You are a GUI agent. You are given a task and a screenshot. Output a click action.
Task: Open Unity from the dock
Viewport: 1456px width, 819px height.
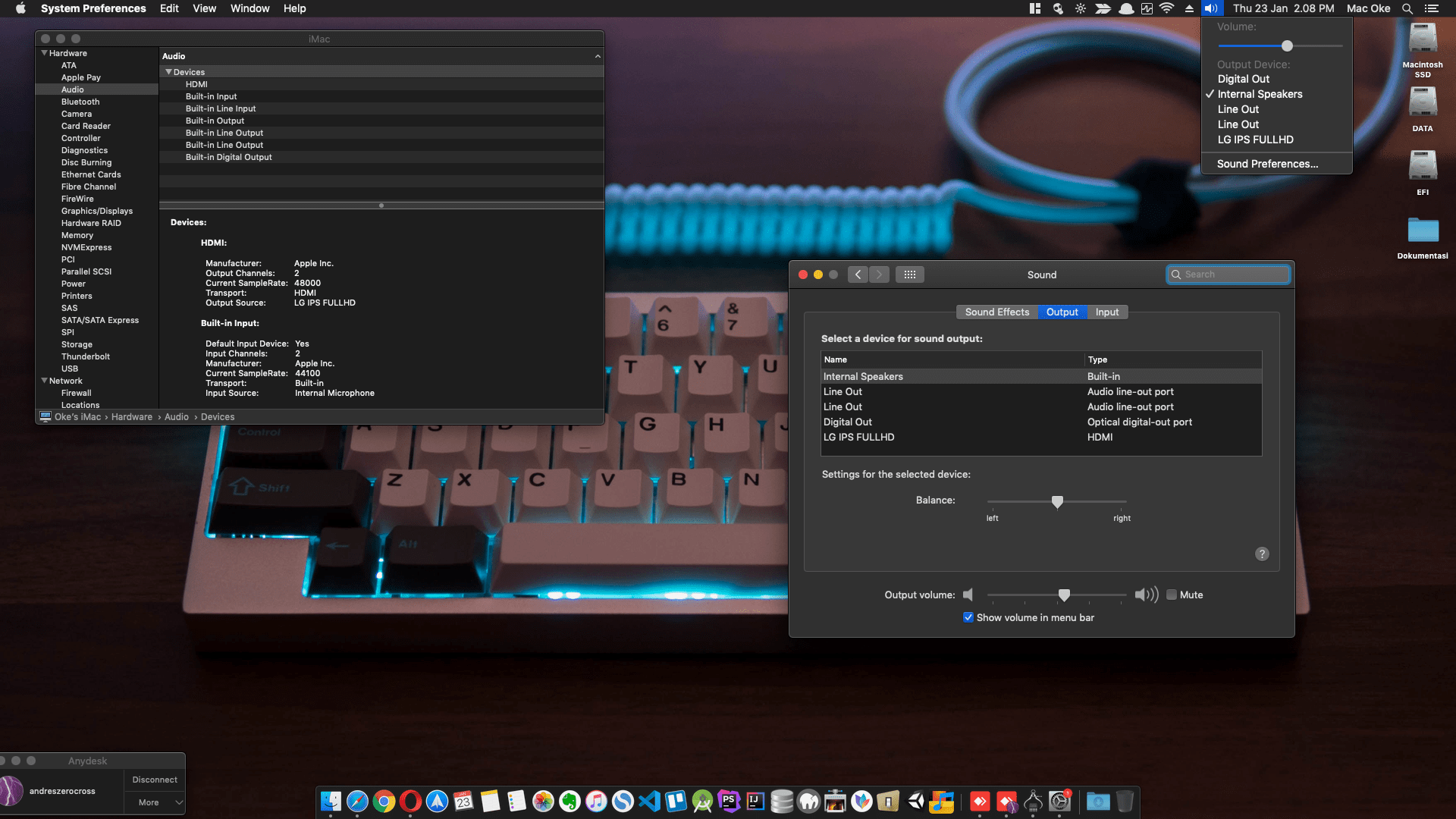coord(915,802)
